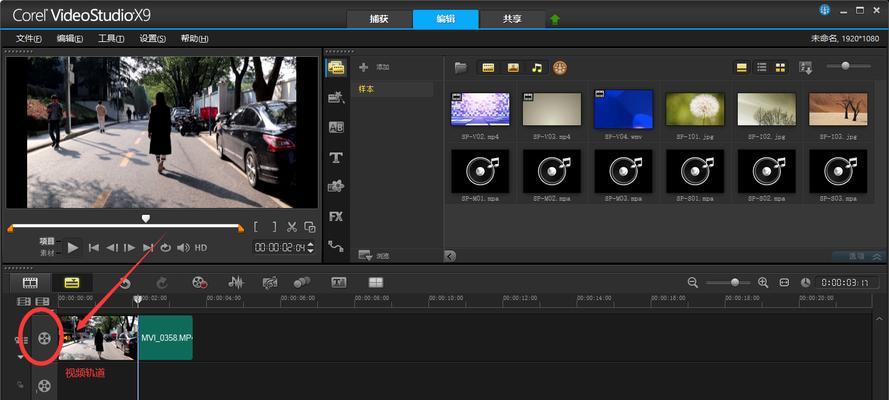Fit project in timeline window
The height and width of the screenshot is (400, 889).
pos(784,282)
